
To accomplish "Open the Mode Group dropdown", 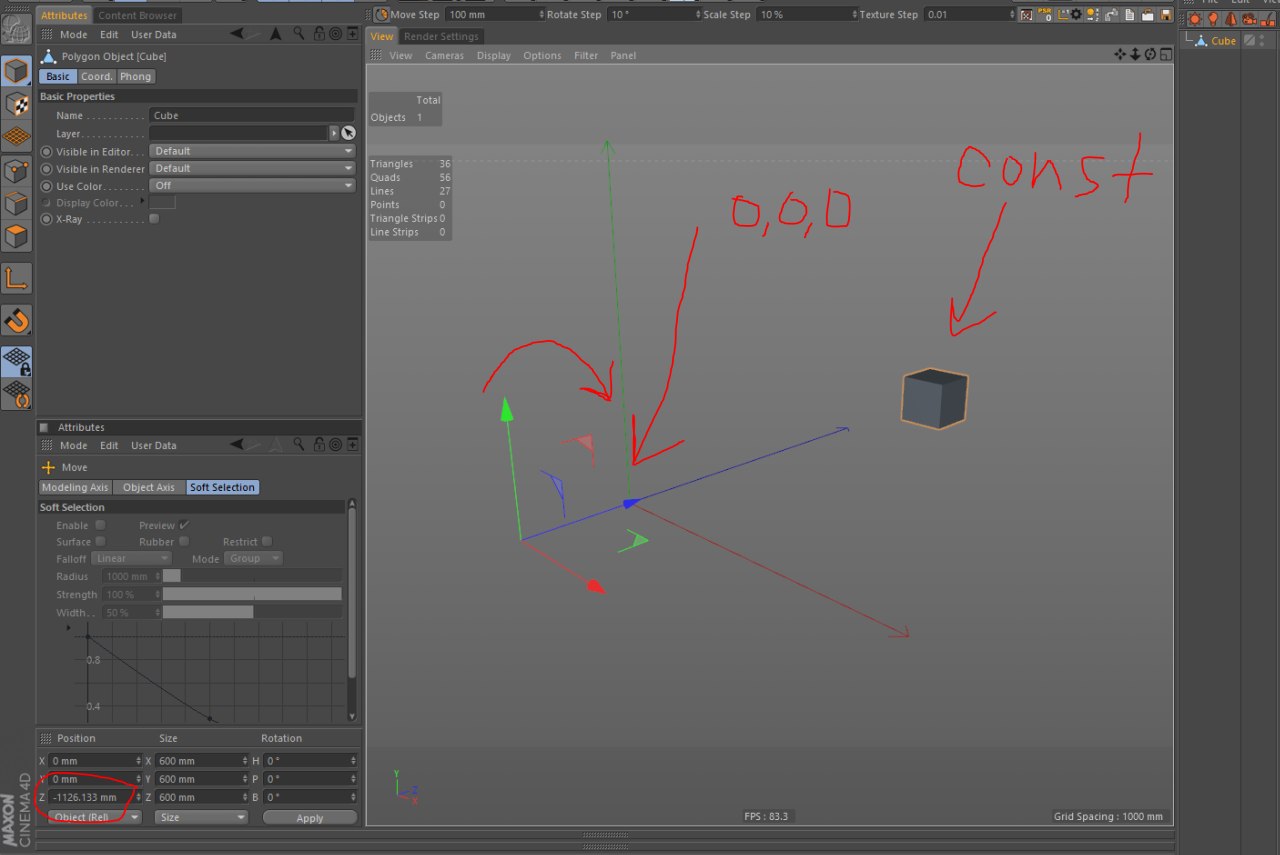I will pos(253,558).
